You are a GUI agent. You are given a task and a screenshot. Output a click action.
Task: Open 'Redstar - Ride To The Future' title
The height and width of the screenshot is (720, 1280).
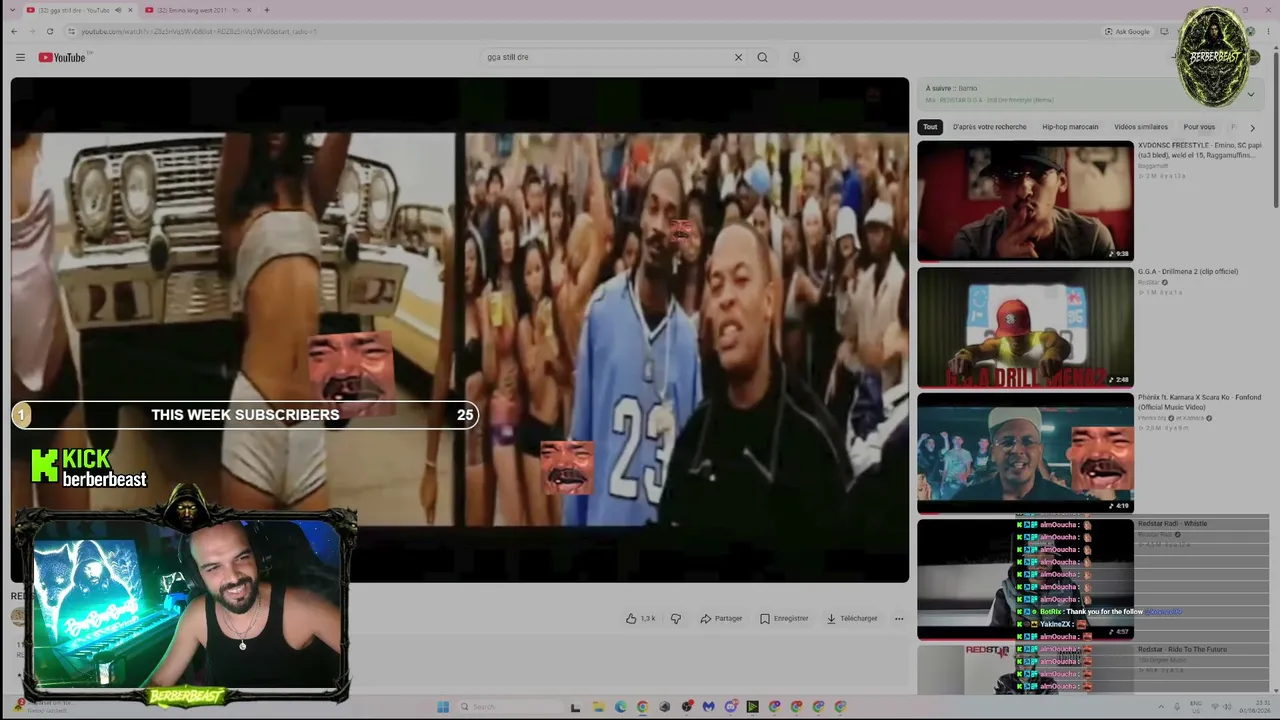[1182, 649]
